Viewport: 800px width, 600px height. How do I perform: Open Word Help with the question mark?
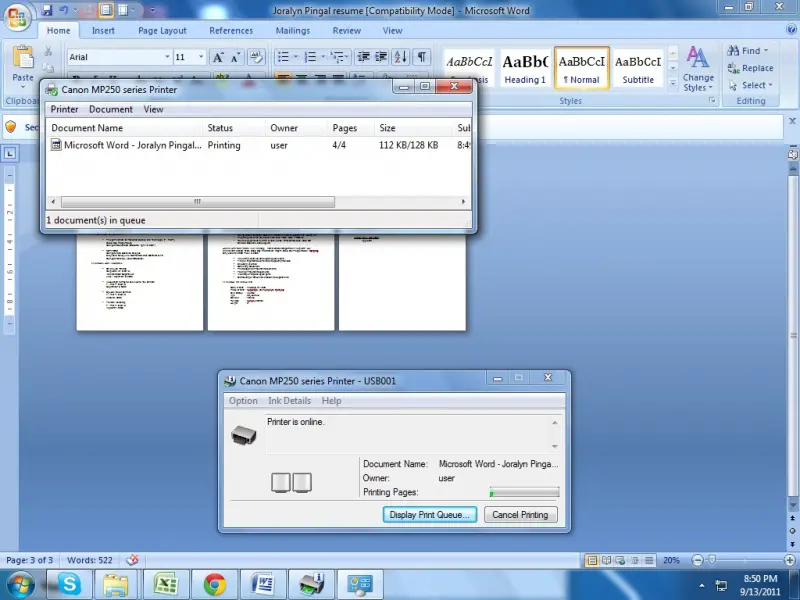coord(791,30)
